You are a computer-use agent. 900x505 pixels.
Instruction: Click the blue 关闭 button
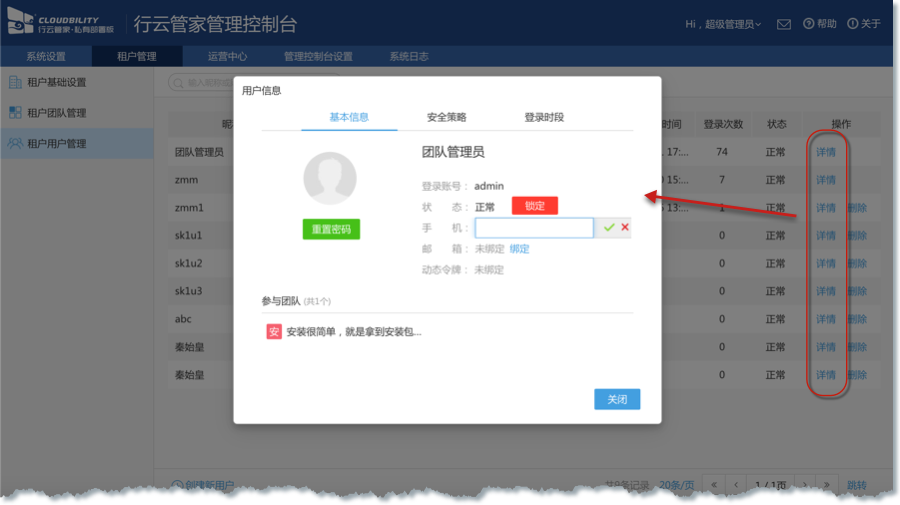616,399
